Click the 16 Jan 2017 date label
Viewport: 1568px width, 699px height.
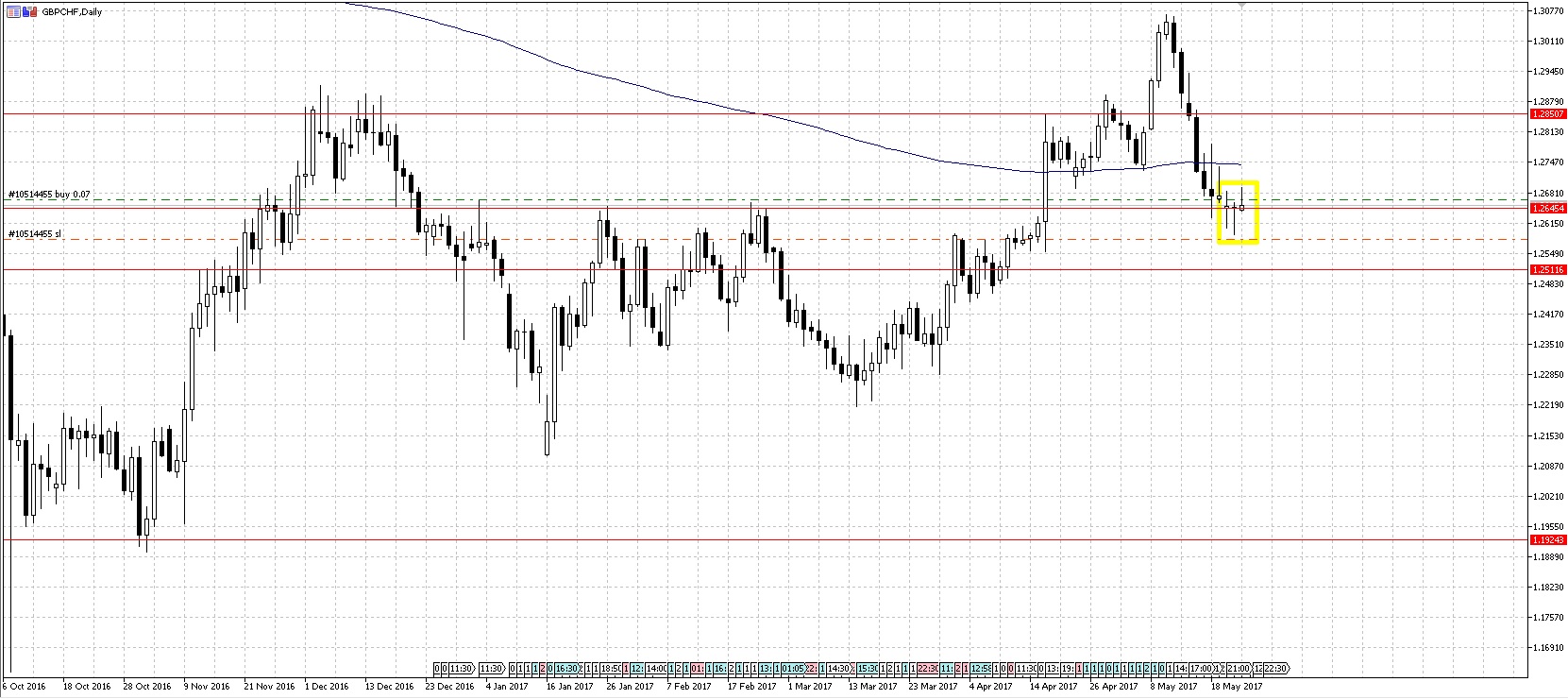pyautogui.click(x=569, y=687)
